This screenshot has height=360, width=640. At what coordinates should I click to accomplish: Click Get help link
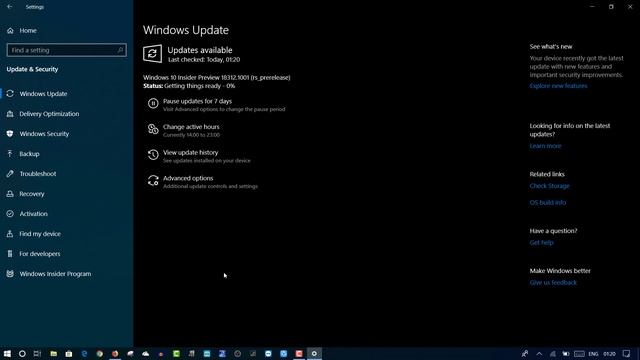541,243
